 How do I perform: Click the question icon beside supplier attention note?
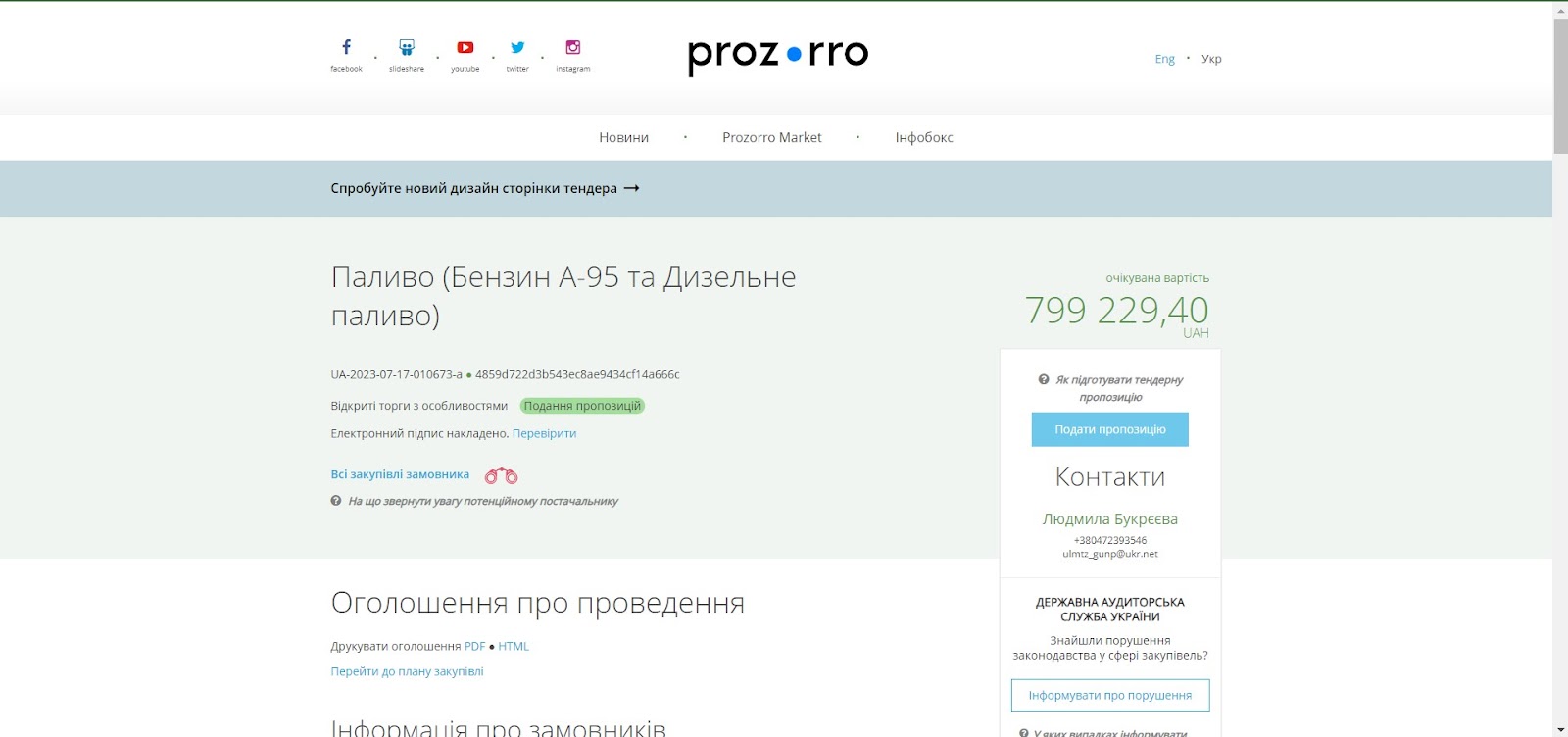[x=336, y=501]
